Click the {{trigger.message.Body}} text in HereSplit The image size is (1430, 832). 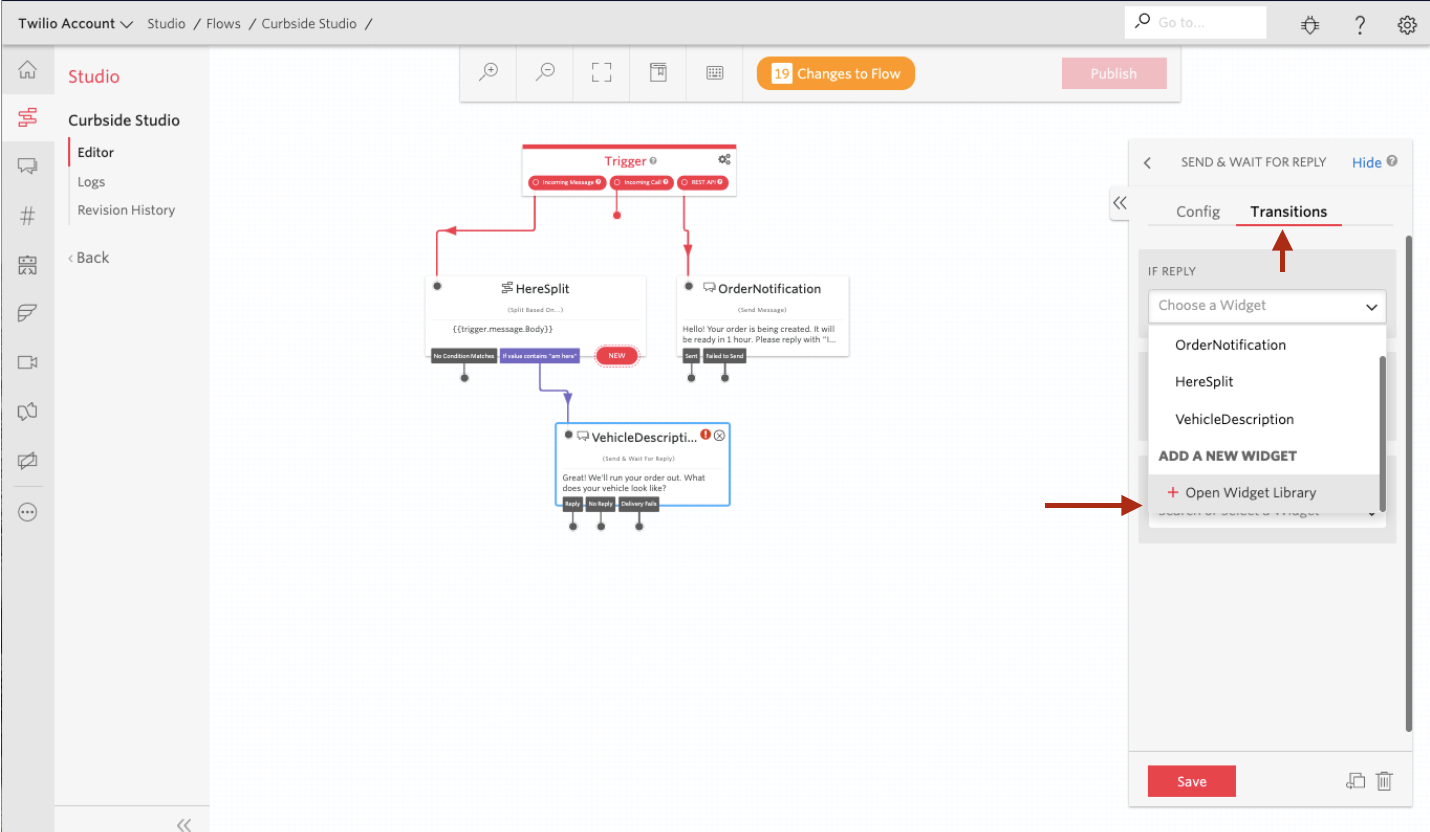point(503,329)
